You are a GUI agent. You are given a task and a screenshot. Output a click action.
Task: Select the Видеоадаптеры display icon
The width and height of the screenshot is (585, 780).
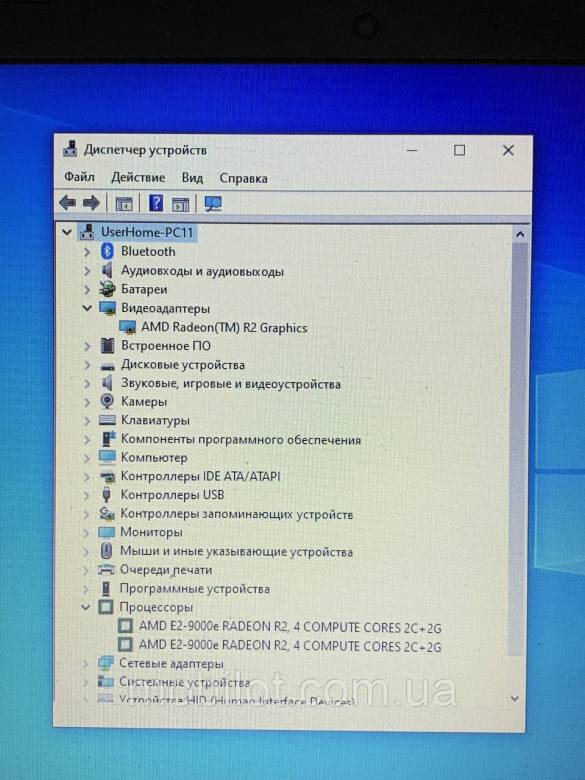(107, 308)
